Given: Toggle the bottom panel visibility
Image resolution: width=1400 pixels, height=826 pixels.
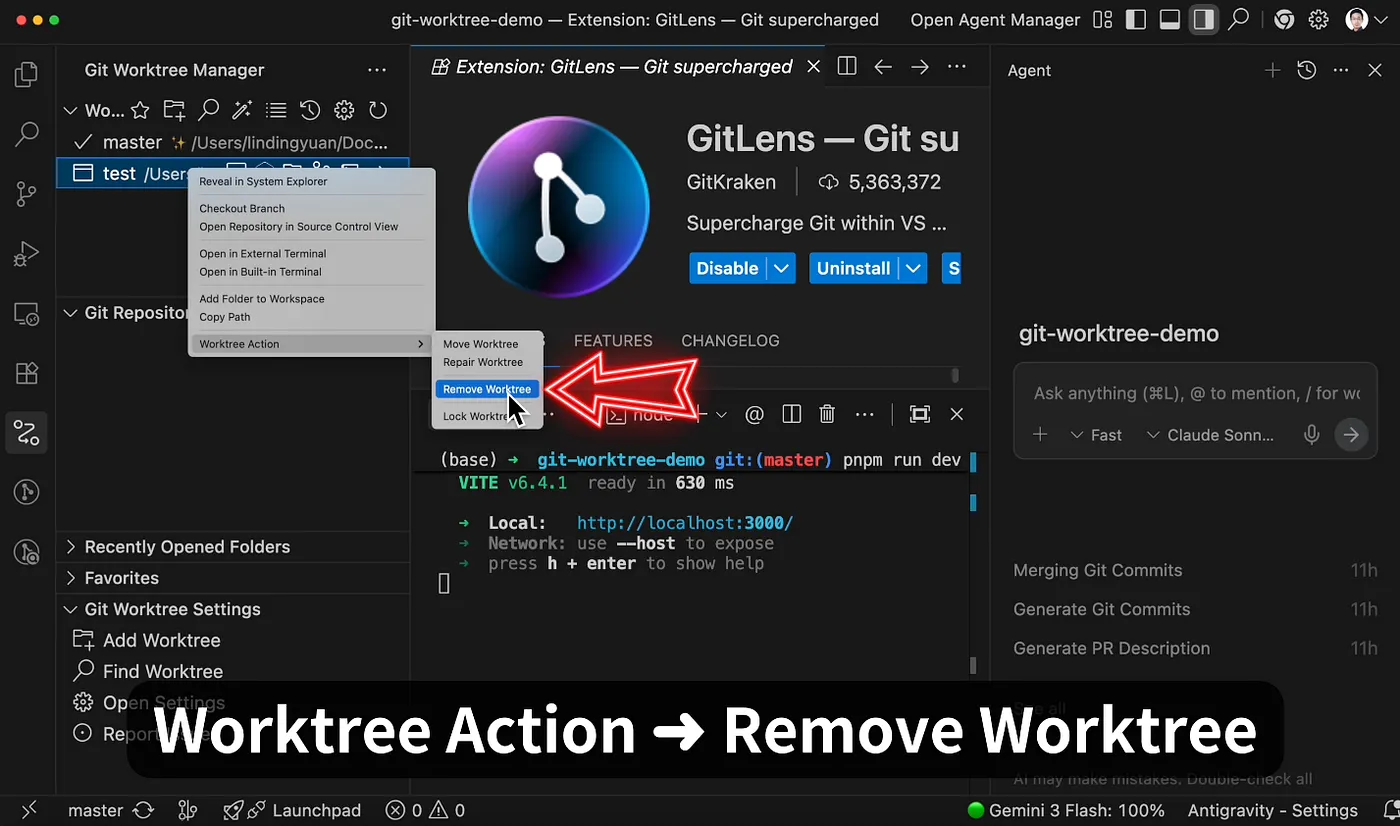Looking at the screenshot, I should [x=1169, y=20].
